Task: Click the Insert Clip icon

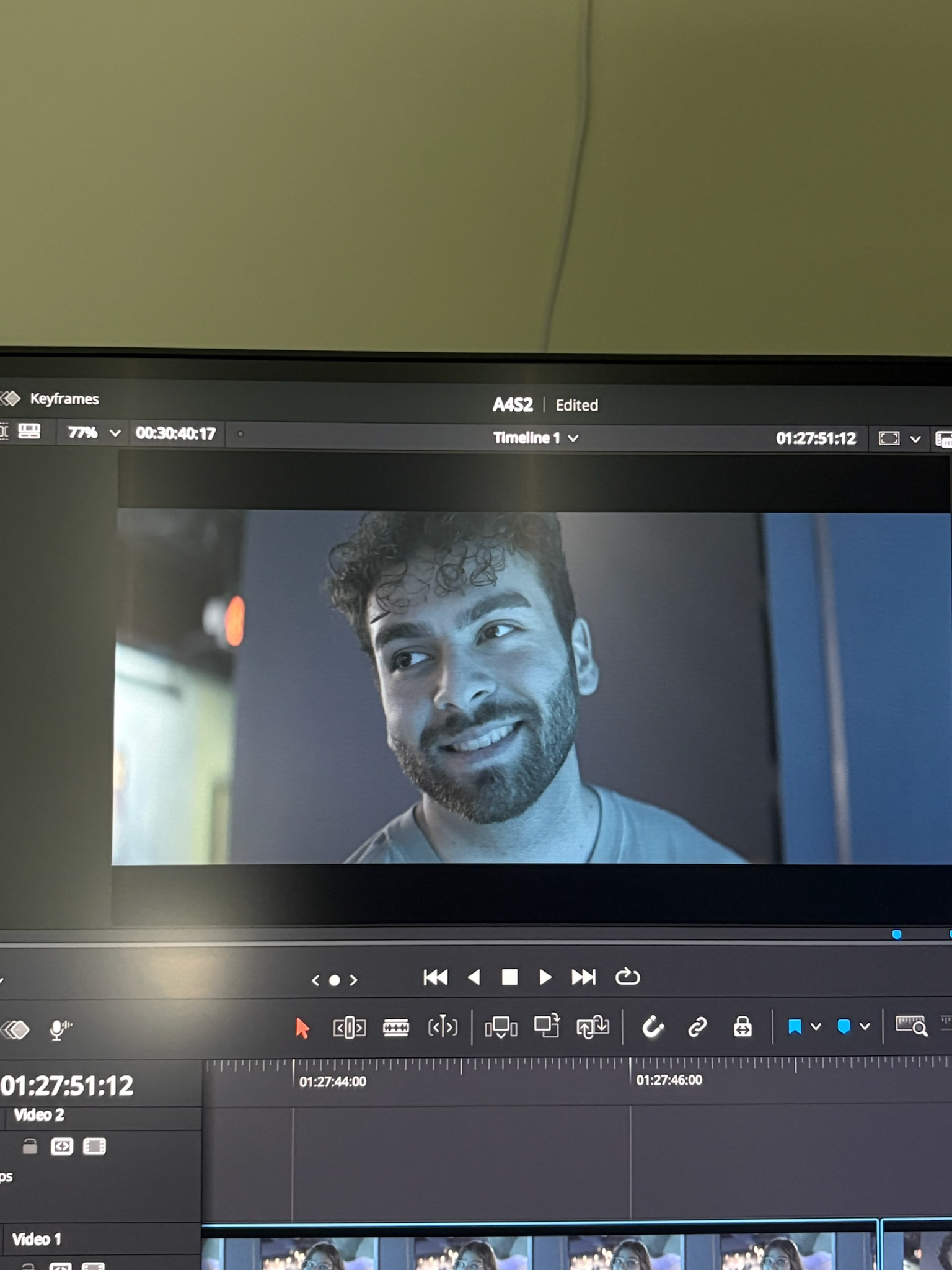Action: pos(501,1028)
